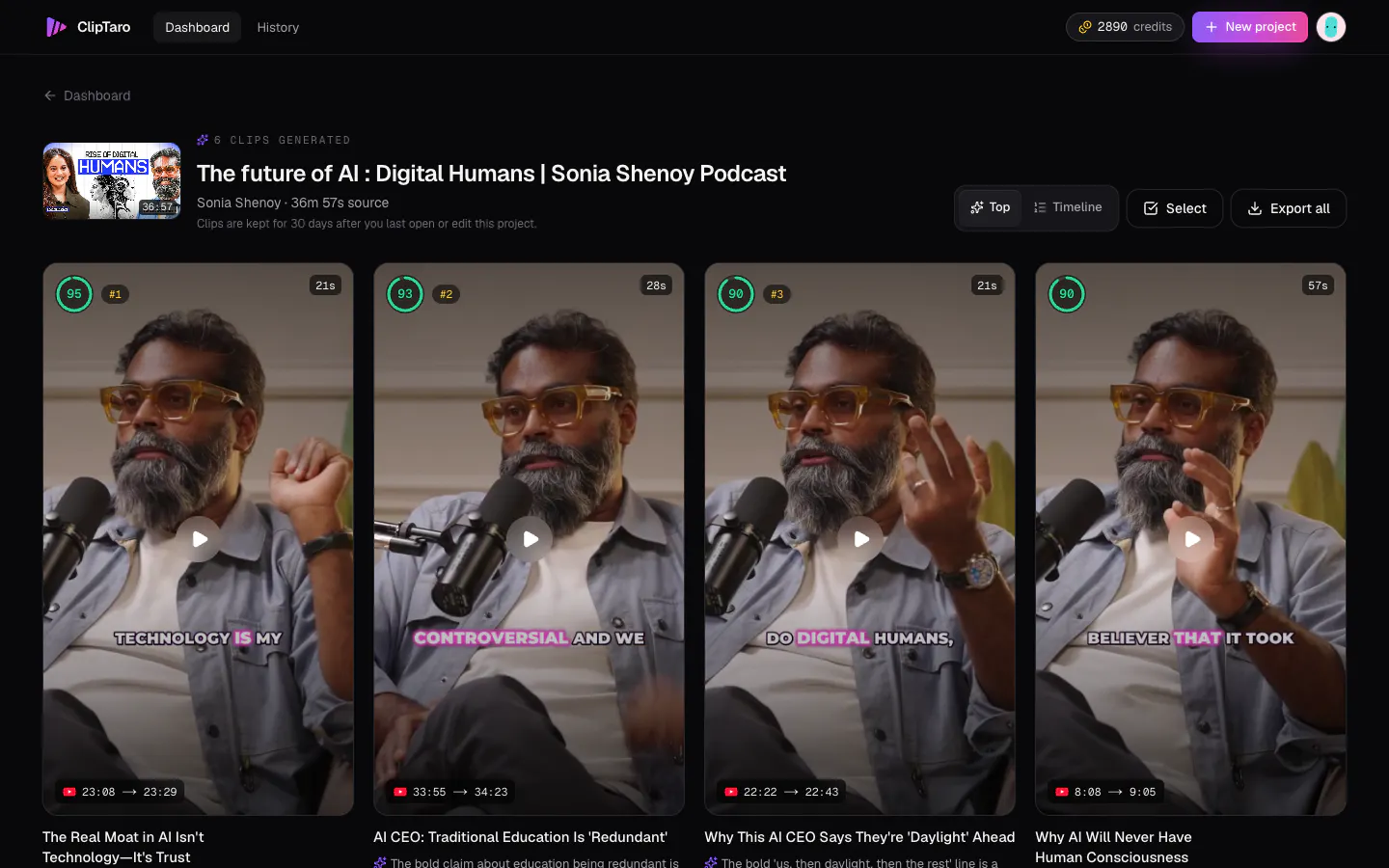
Task: Click title 'AI CEO: Traditional Education Is Redundant'
Action: coord(520,837)
